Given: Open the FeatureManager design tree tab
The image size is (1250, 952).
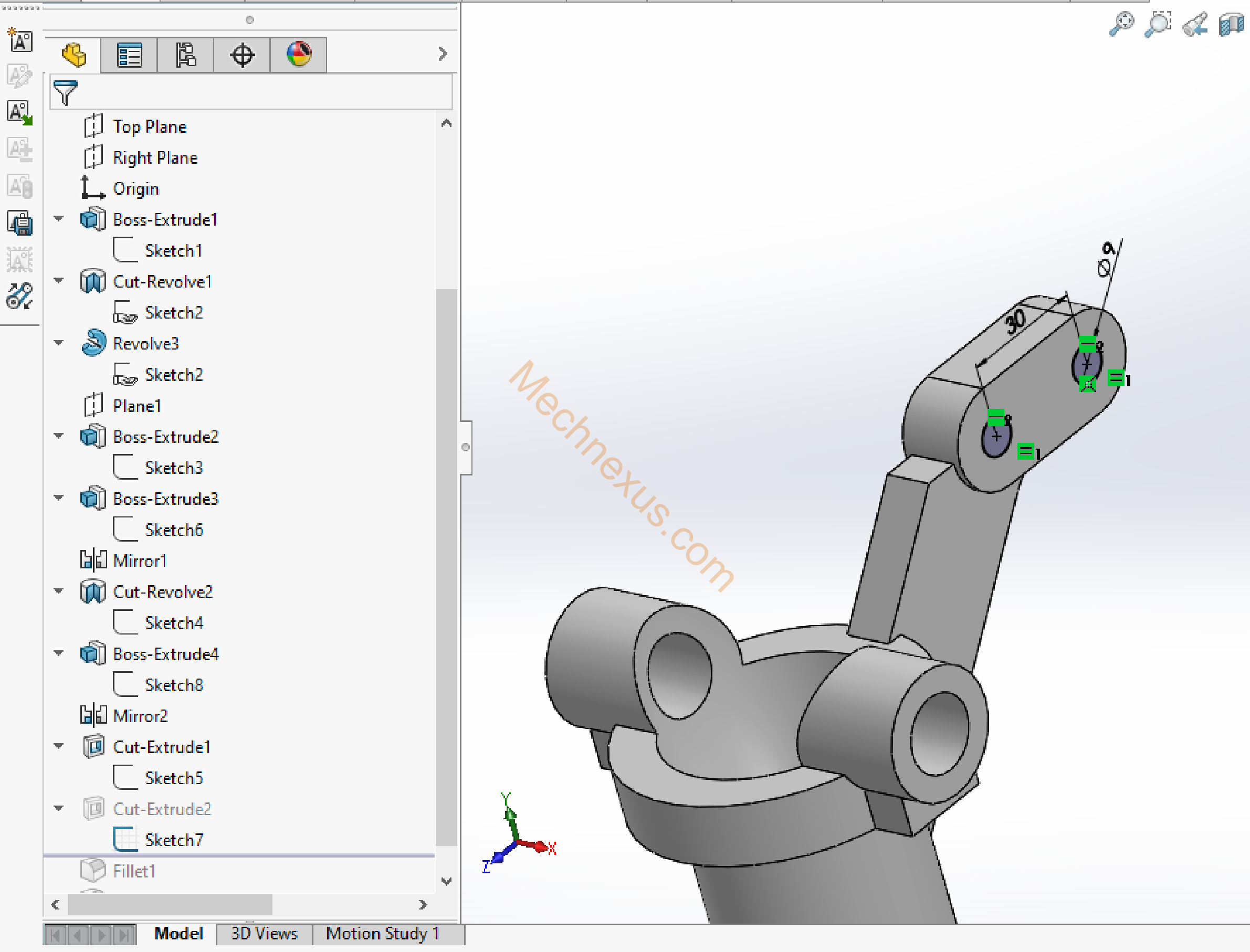Looking at the screenshot, I should [73, 55].
